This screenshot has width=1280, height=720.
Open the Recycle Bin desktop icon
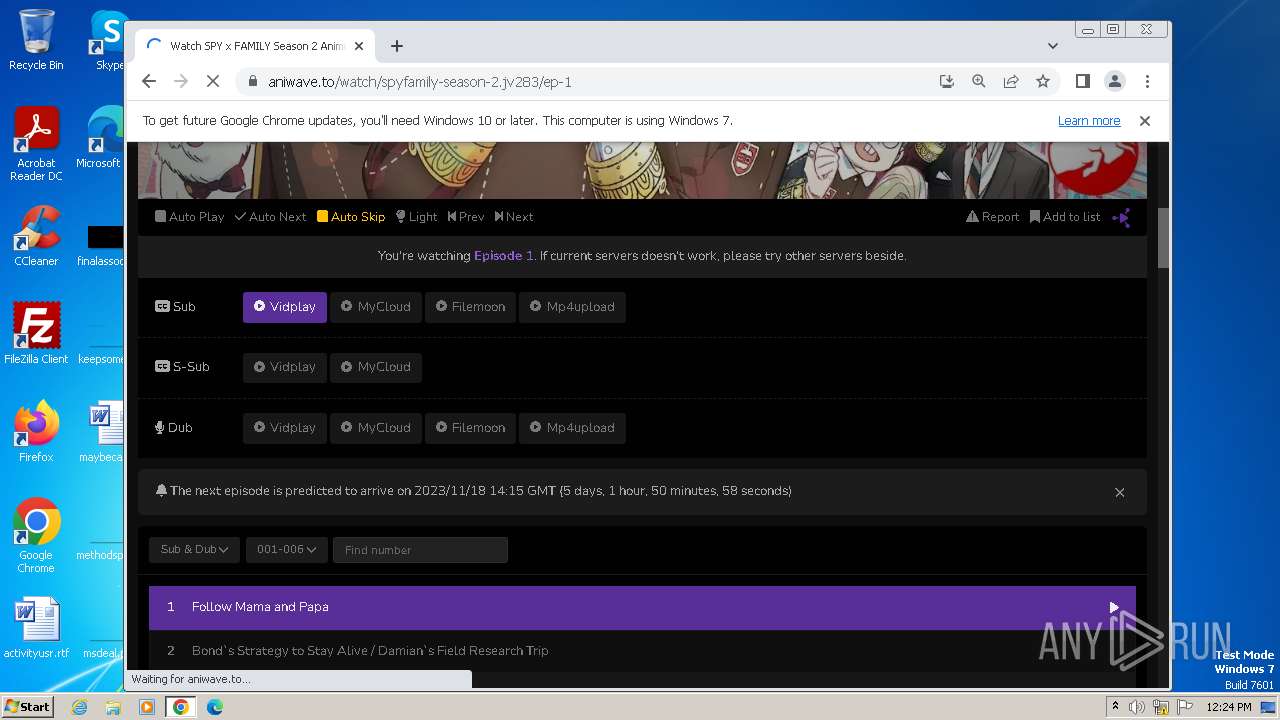pyautogui.click(x=36, y=40)
